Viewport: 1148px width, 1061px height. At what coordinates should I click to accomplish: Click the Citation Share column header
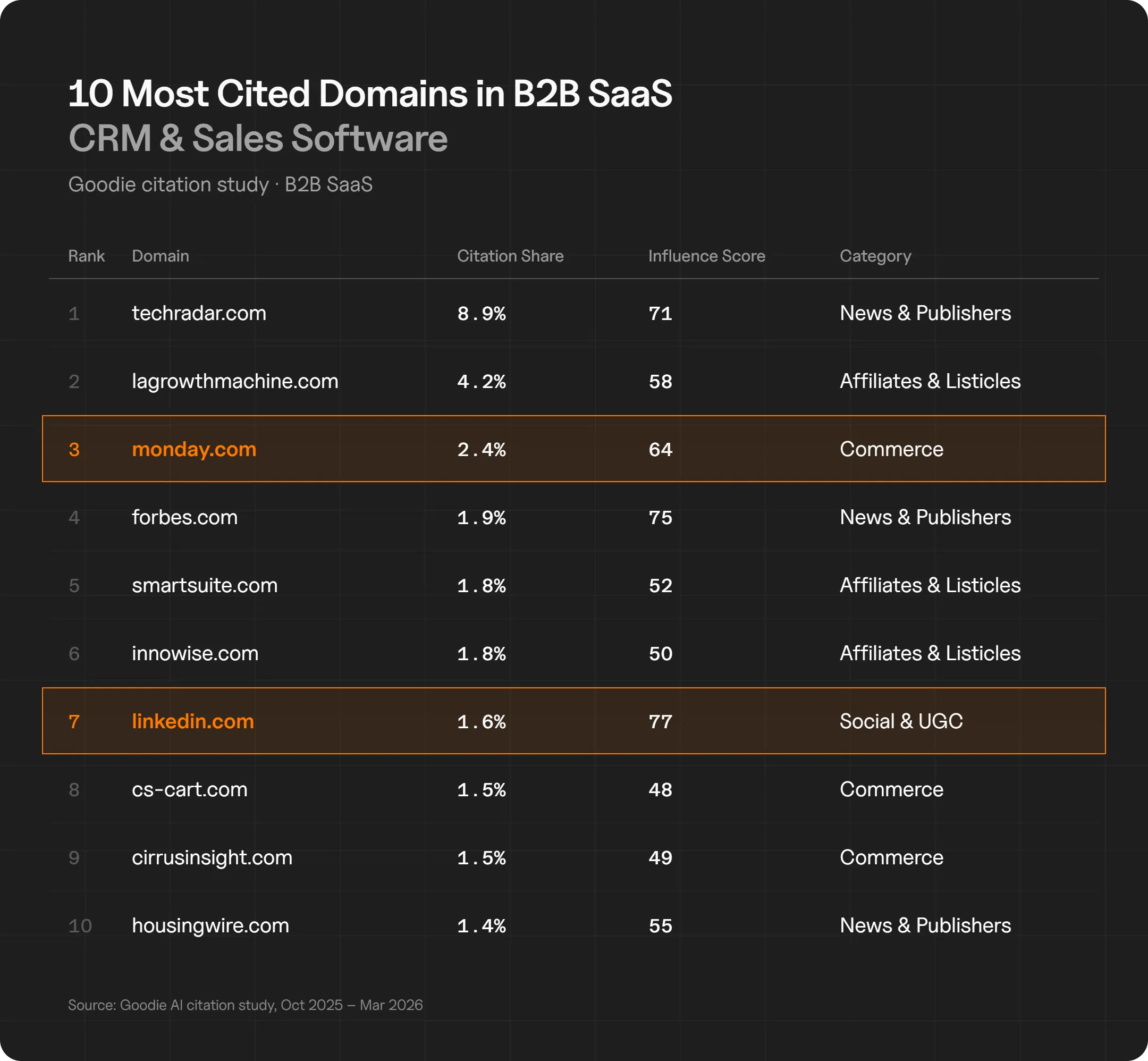coord(510,256)
